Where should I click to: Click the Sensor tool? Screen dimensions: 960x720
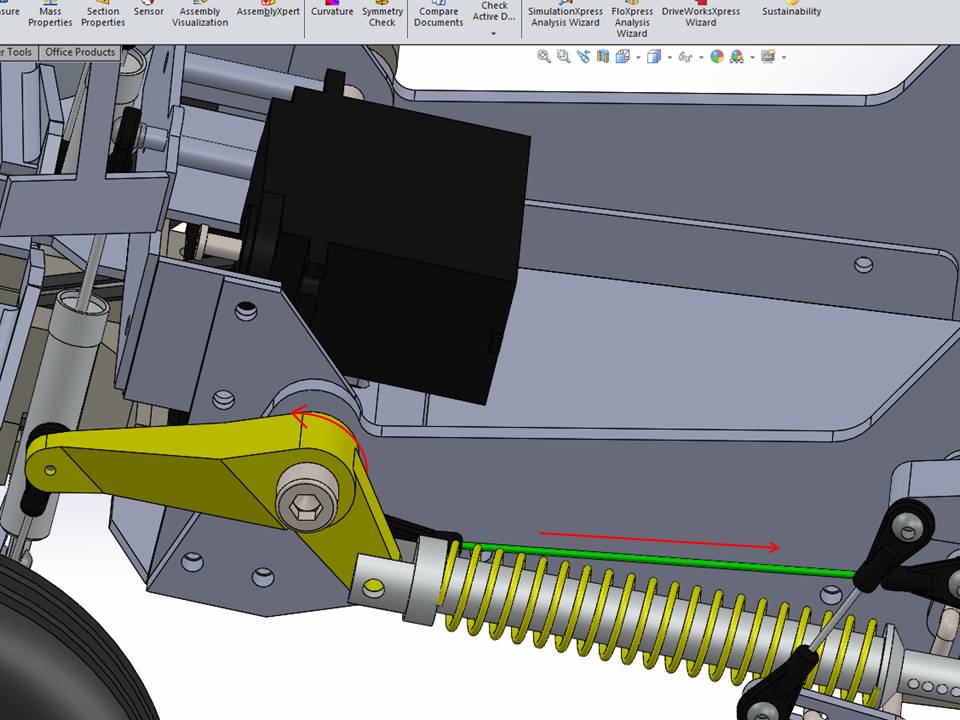coord(149,9)
